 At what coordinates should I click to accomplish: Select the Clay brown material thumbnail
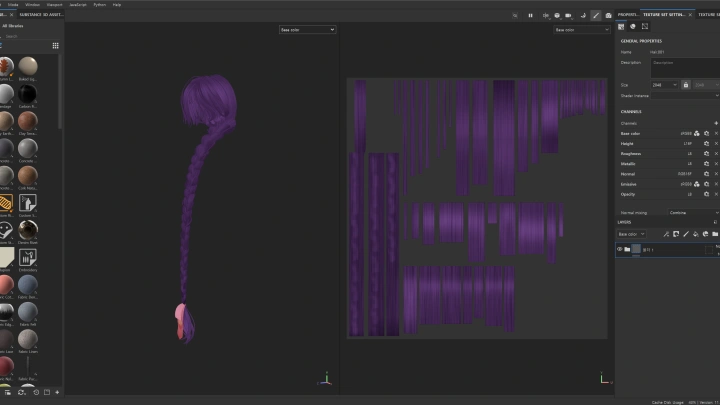(28, 121)
